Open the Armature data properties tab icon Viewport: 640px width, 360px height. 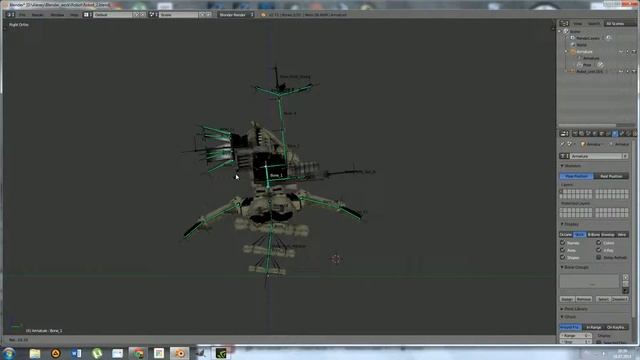pyautogui.click(x=615, y=134)
